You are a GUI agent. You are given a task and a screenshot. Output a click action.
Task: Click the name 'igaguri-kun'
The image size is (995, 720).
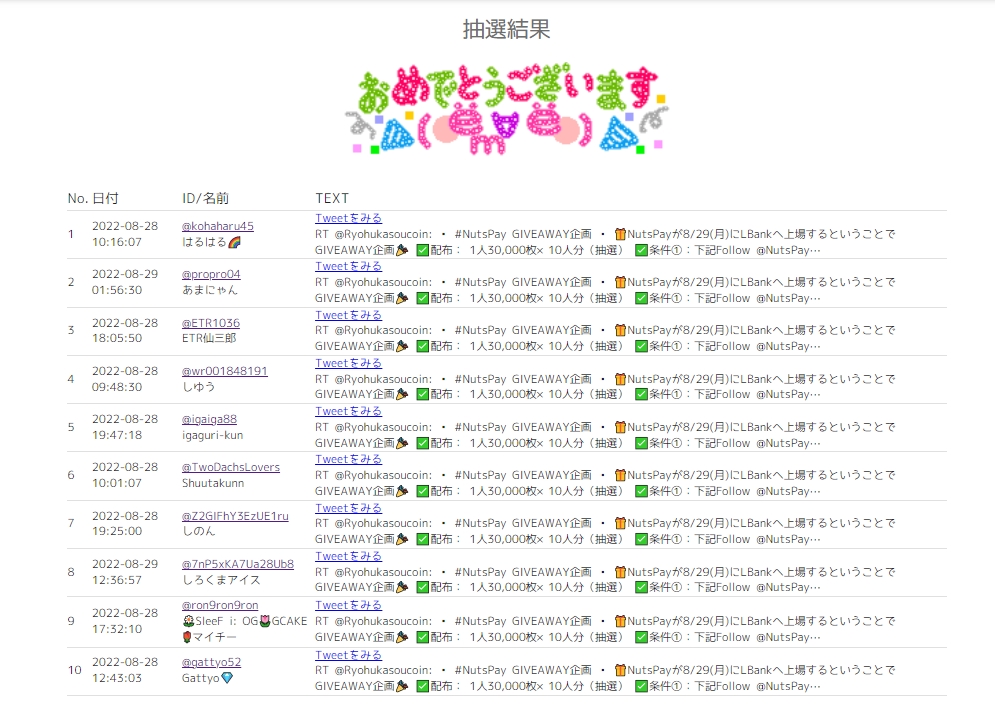coord(213,435)
